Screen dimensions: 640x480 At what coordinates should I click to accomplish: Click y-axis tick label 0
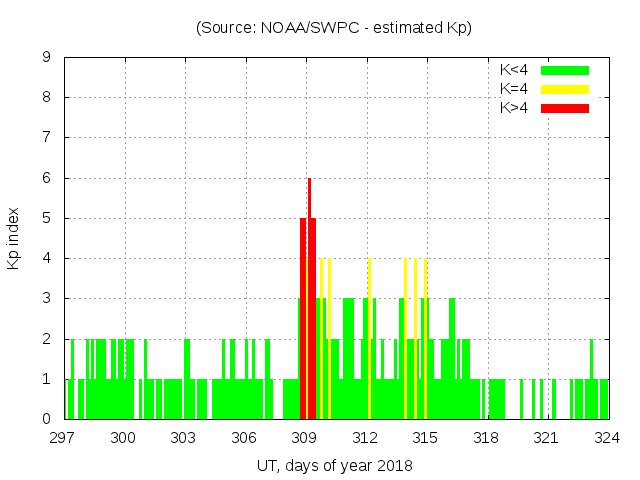click(47, 419)
